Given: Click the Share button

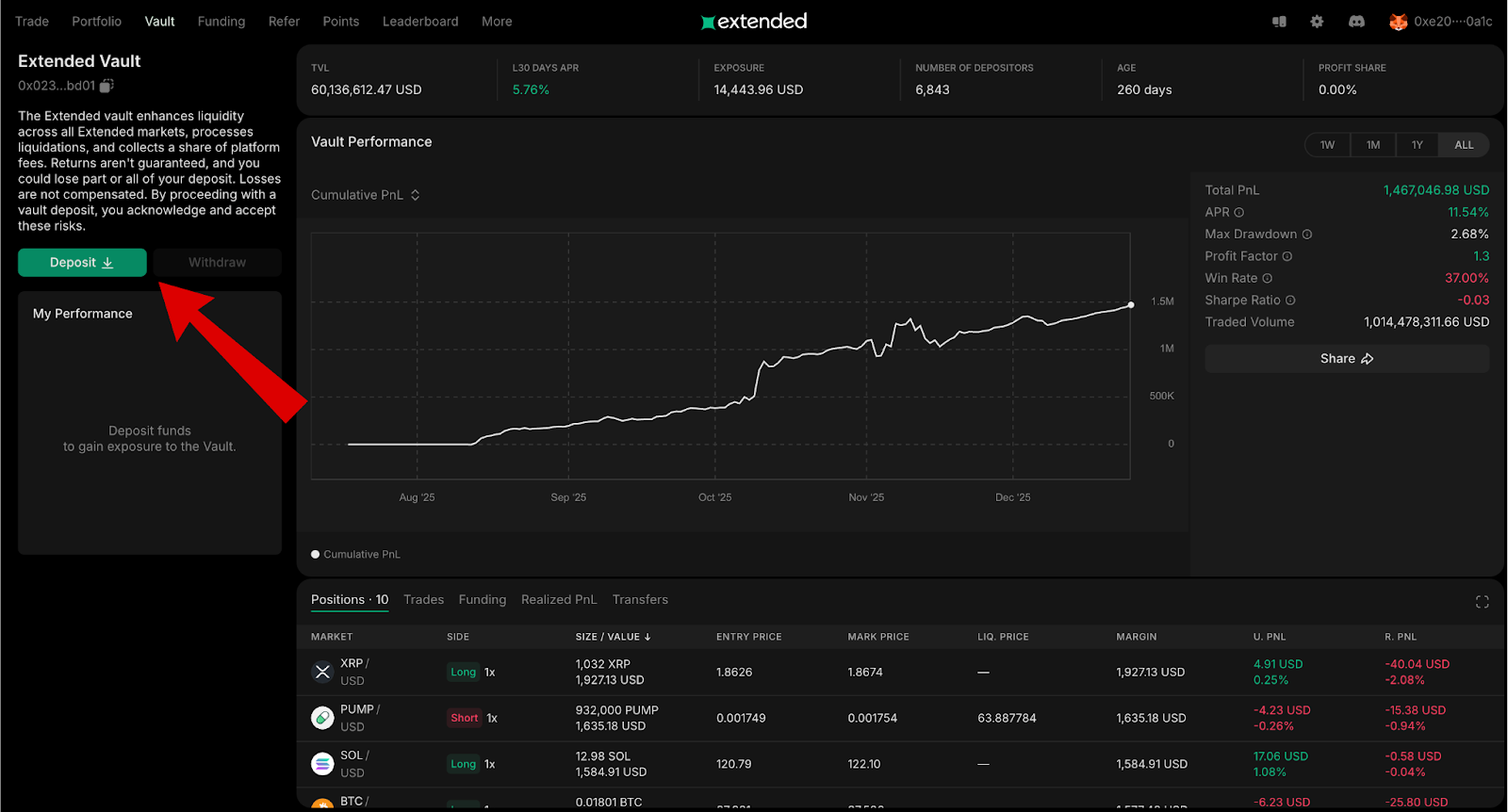Looking at the screenshot, I should point(1347,359).
